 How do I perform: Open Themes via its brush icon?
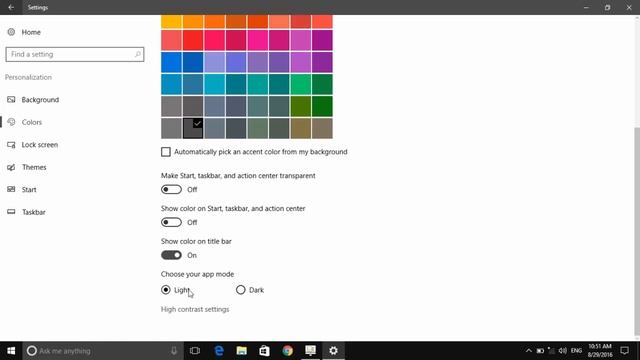(11, 167)
